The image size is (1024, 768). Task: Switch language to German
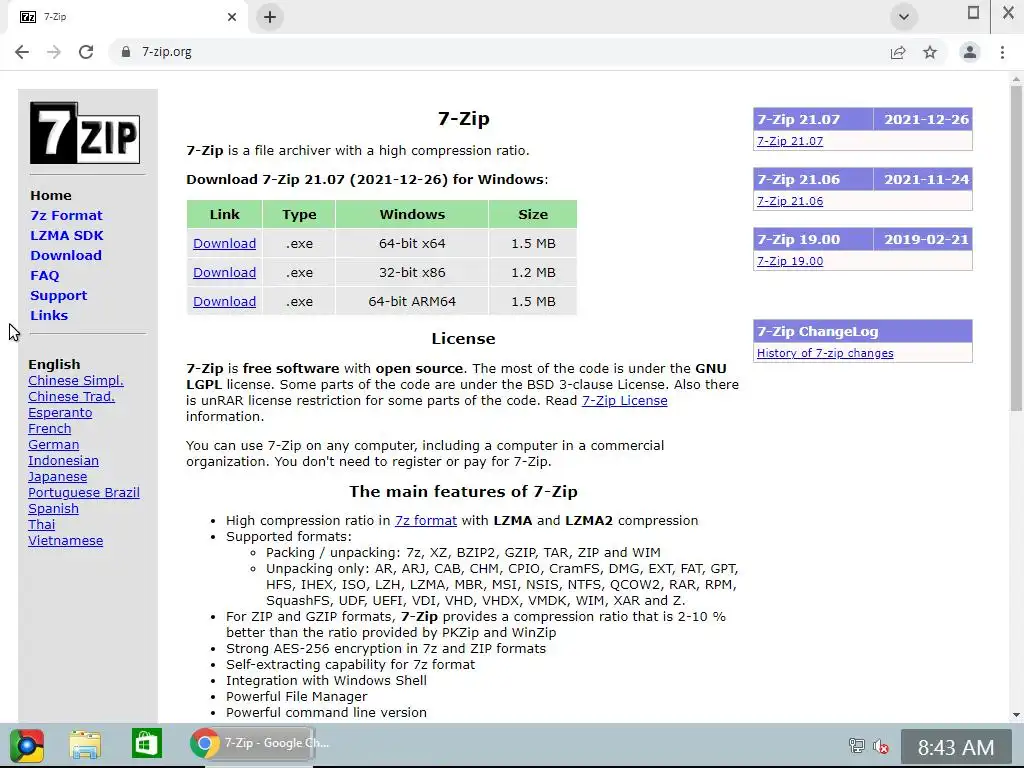click(x=54, y=445)
